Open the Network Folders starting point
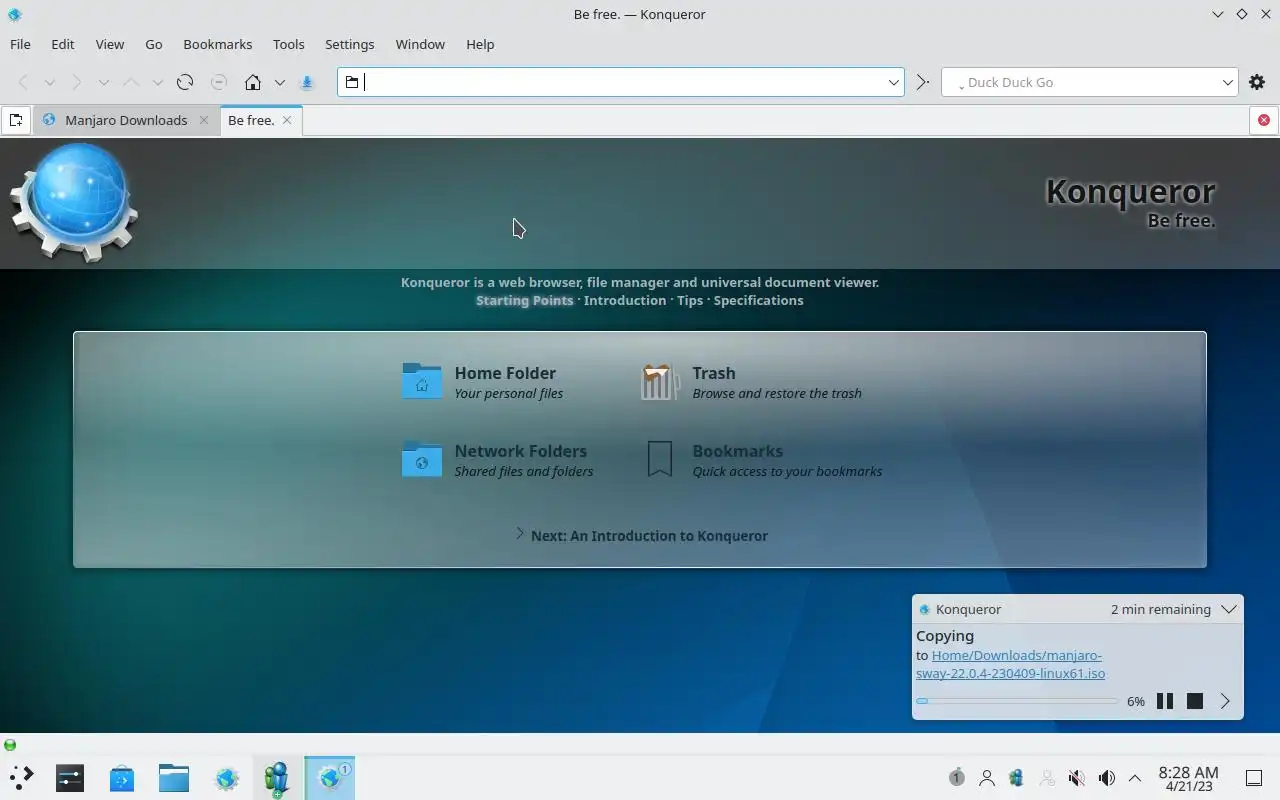This screenshot has width=1280, height=800. pos(497,459)
